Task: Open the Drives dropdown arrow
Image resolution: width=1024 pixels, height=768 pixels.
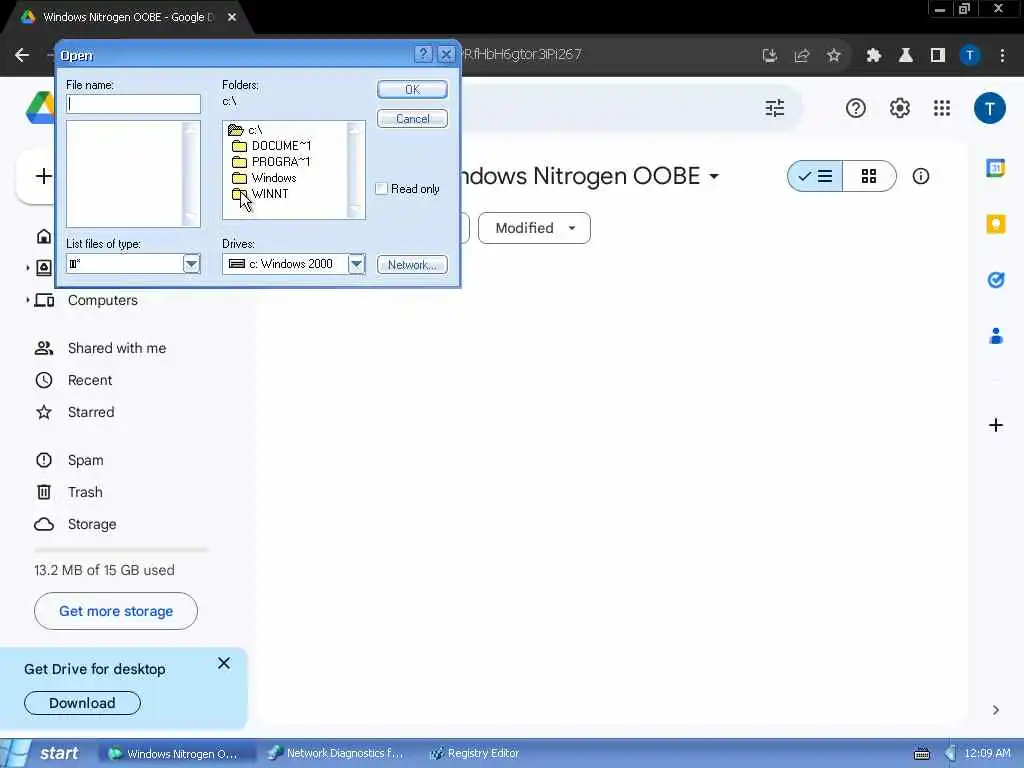Action: [357, 264]
